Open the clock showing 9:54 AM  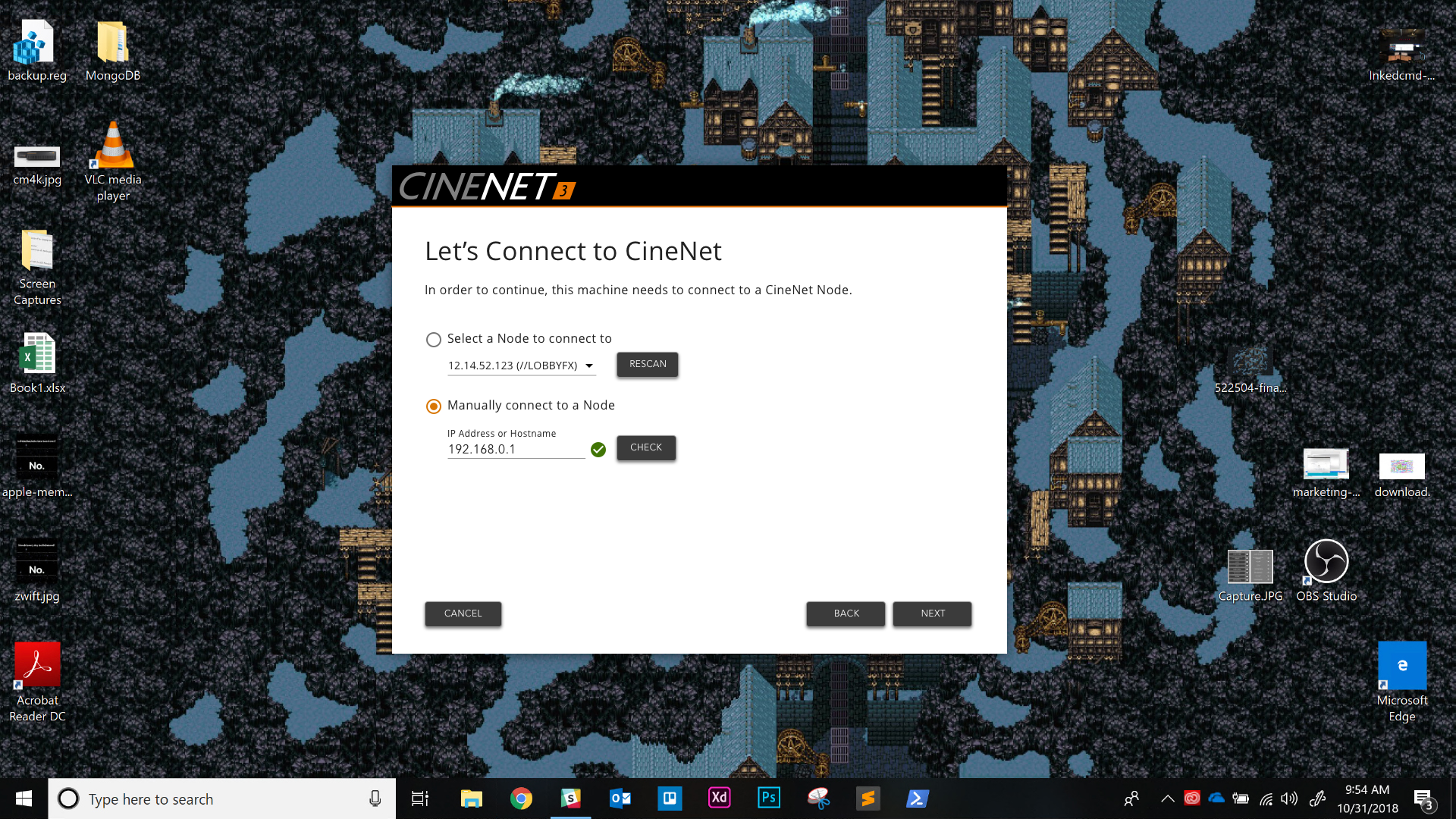pyautogui.click(x=1367, y=799)
